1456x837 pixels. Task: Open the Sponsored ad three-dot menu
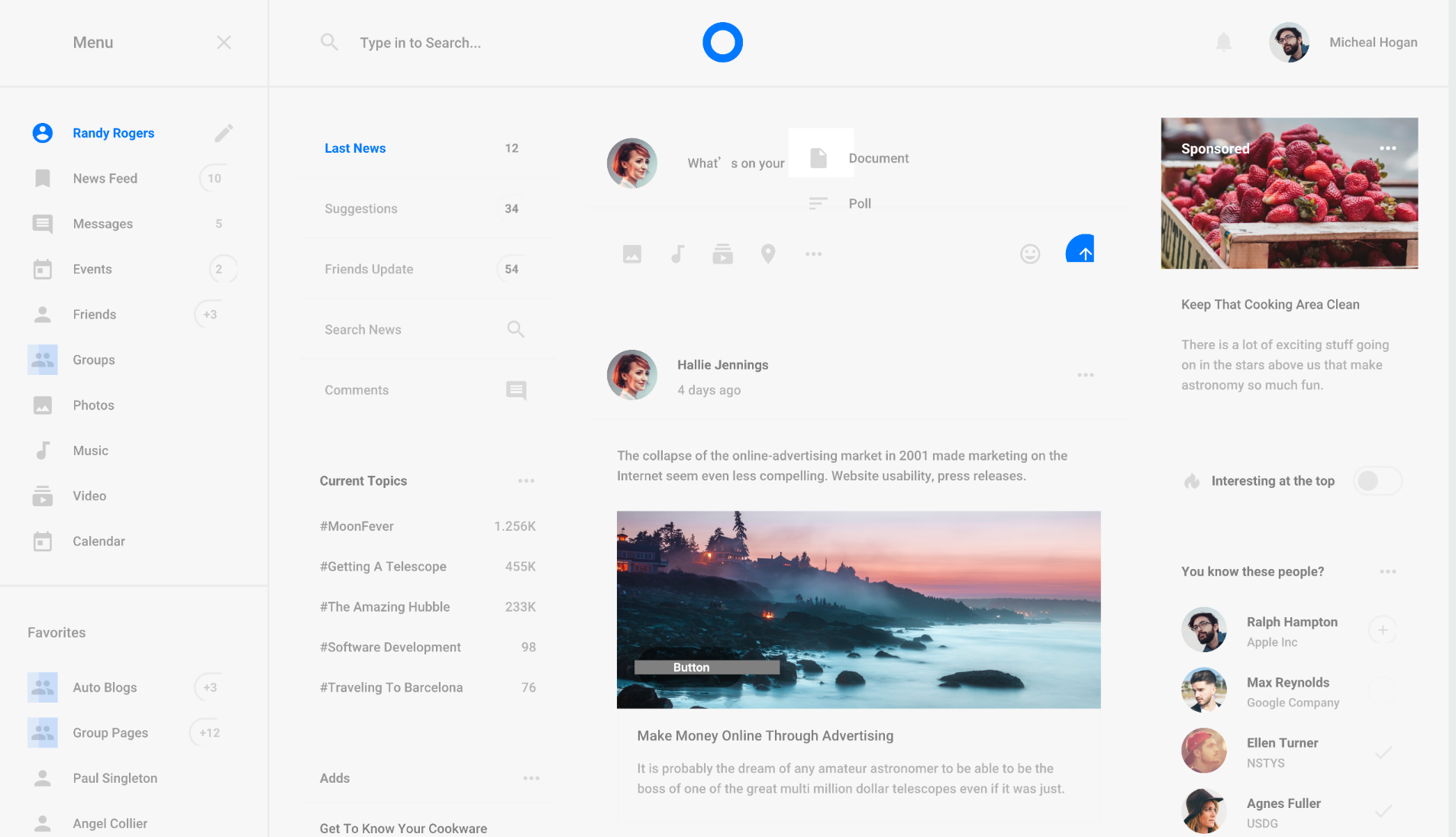pos(1387,148)
